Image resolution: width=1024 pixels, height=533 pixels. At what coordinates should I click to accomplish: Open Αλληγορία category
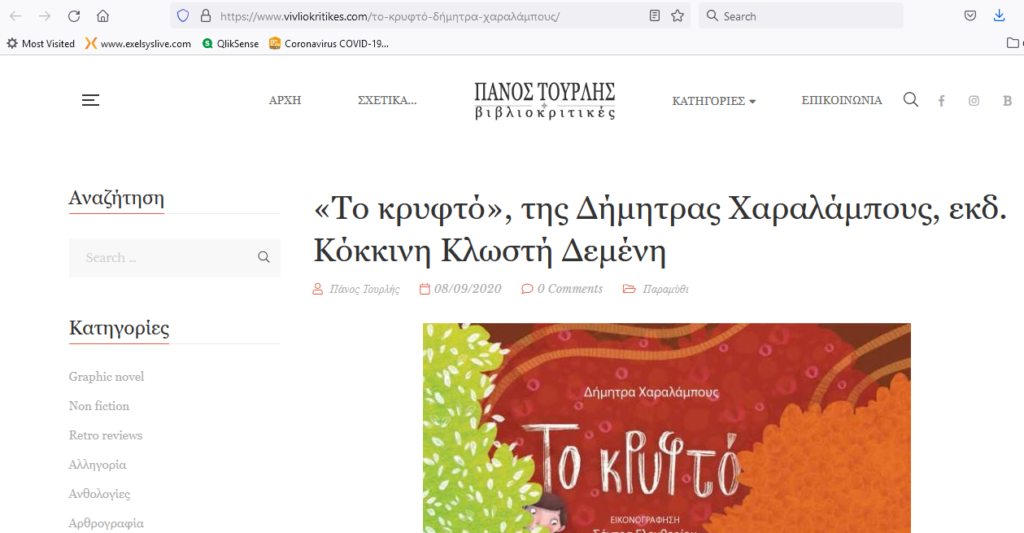98,465
